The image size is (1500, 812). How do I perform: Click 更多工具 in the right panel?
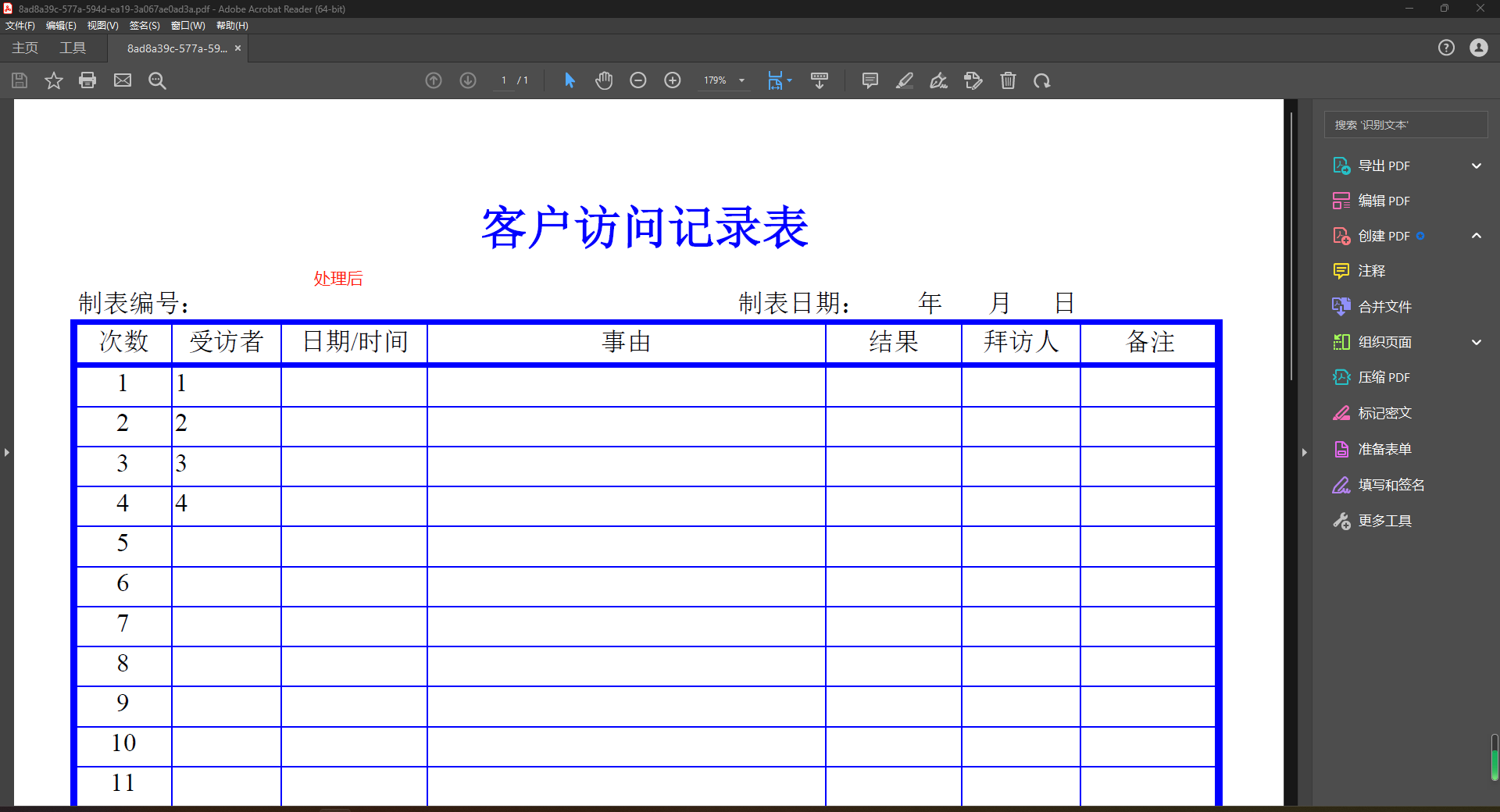pos(1384,521)
